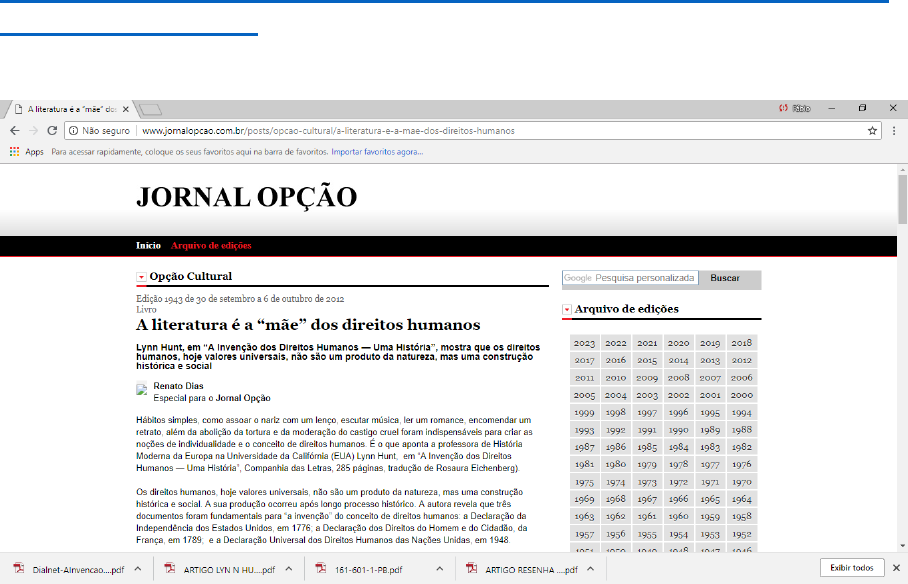Open Arquivo de edições in navigation bar
The width and height of the screenshot is (908, 584).
coord(211,246)
